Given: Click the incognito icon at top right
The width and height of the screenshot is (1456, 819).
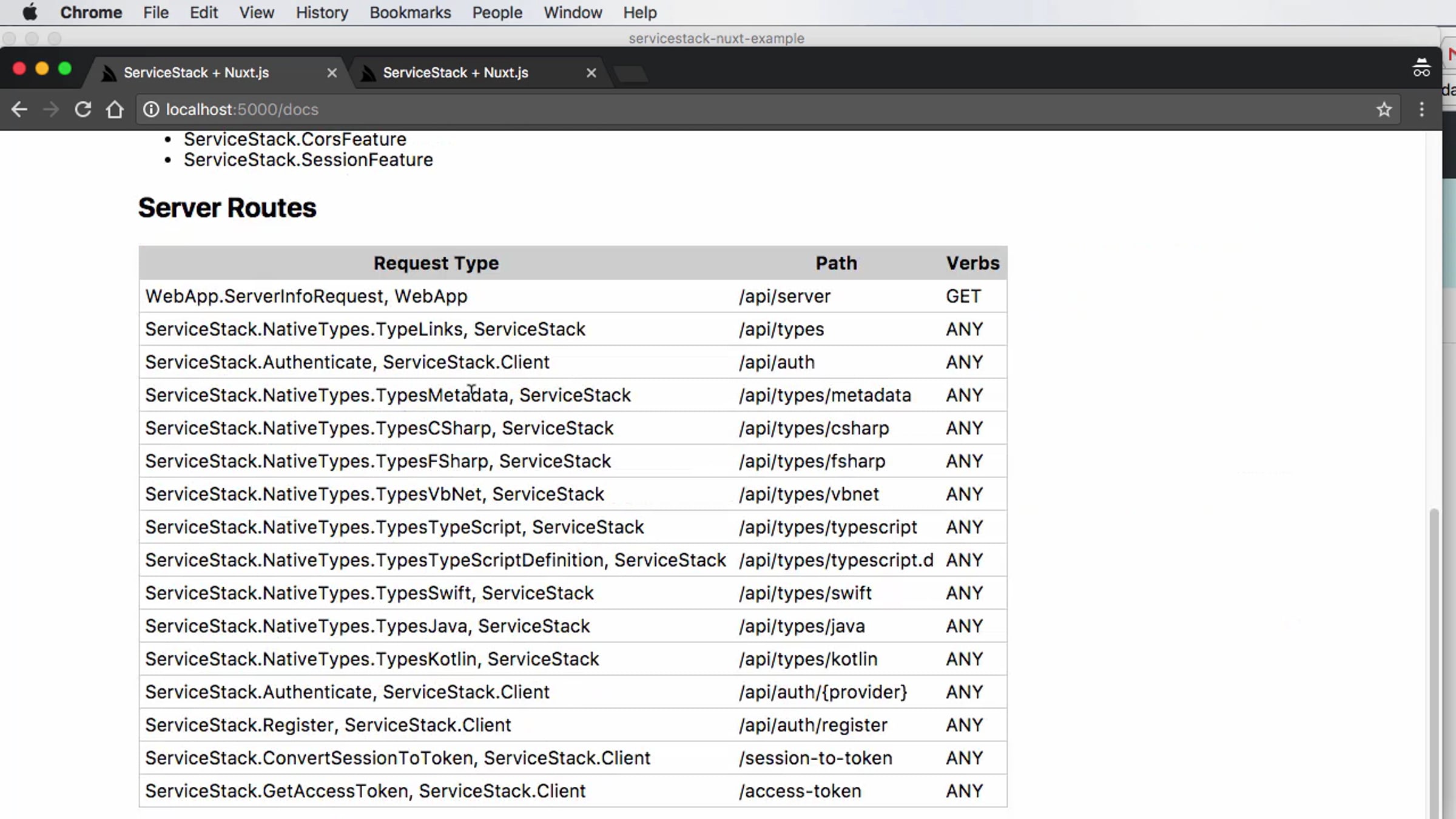Looking at the screenshot, I should pos(1421,67).
